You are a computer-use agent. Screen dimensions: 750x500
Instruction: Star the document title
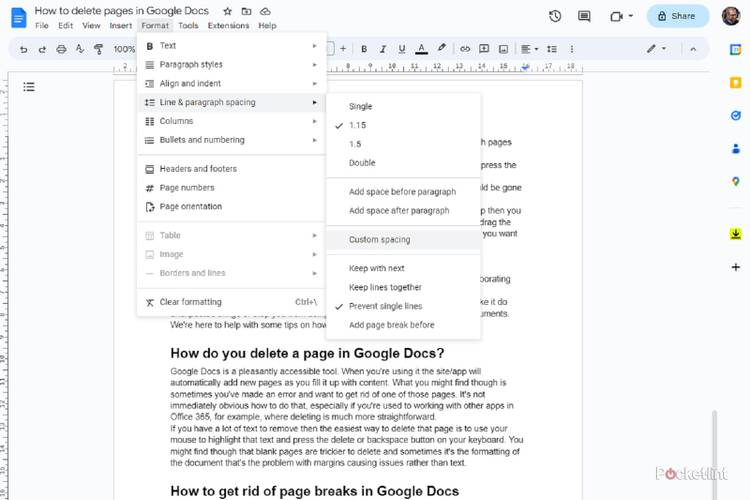[228, 11]
